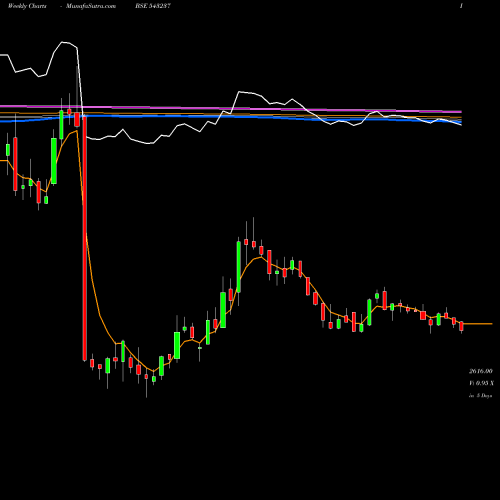
Task: Click the 'Weekly Charts' title text
Action: coord(27,6)
